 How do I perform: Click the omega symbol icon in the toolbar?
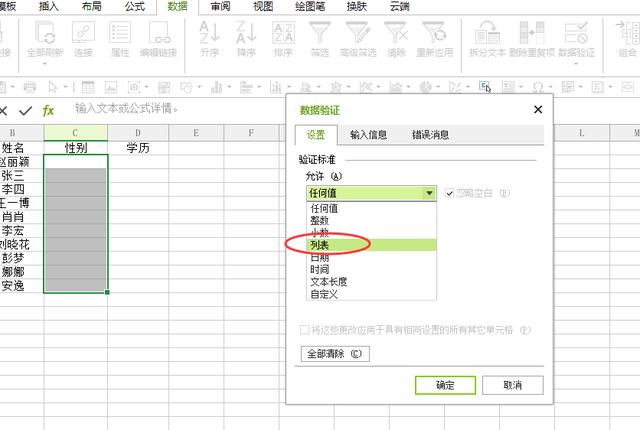coord(538,87)
